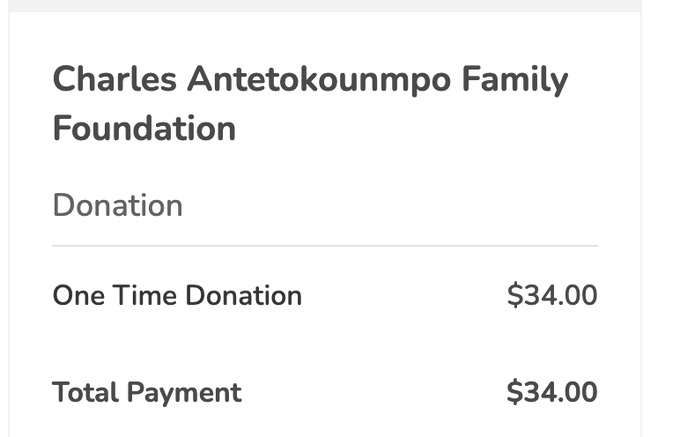Click the bold $34.00 Total Payment amount
The height and width of the screenshot is (437, 680).
click(552, 392)
